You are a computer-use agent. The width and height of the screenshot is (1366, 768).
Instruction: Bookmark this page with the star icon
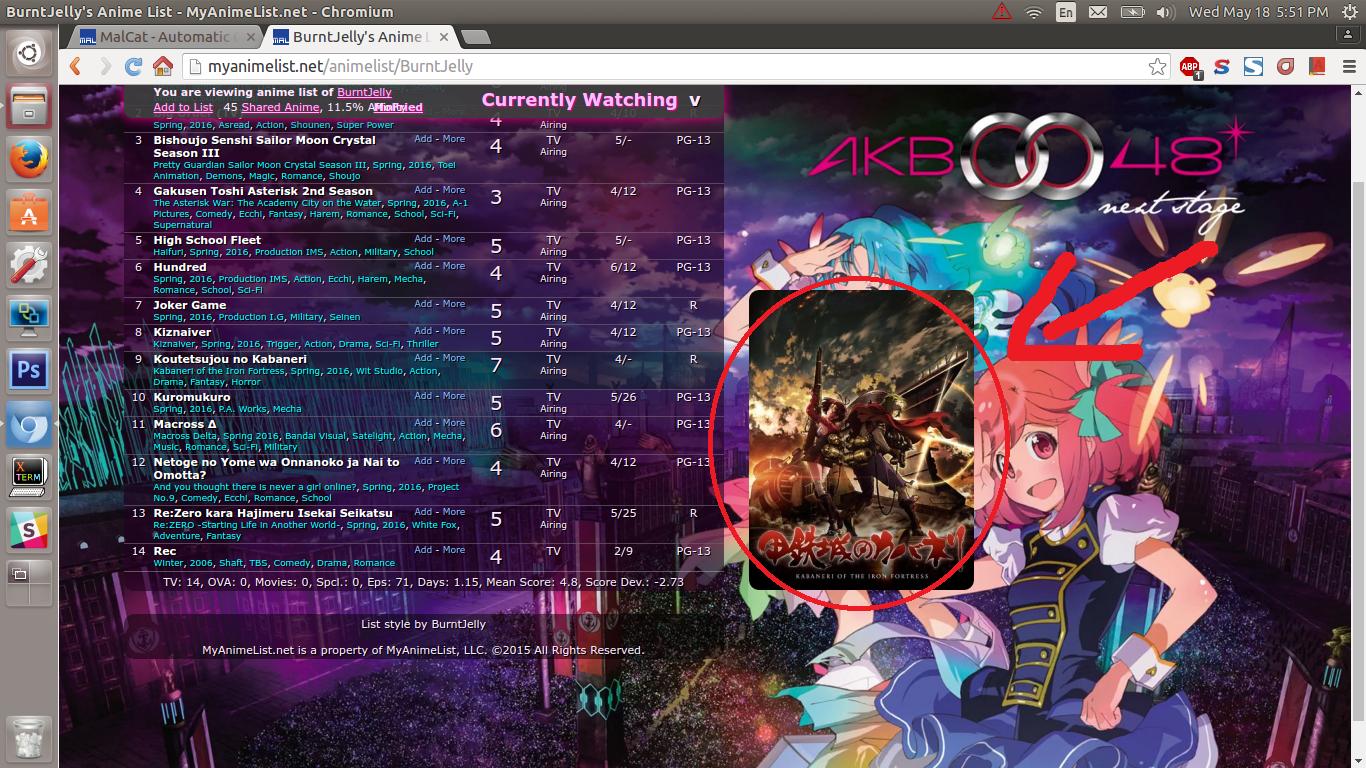1157,67
